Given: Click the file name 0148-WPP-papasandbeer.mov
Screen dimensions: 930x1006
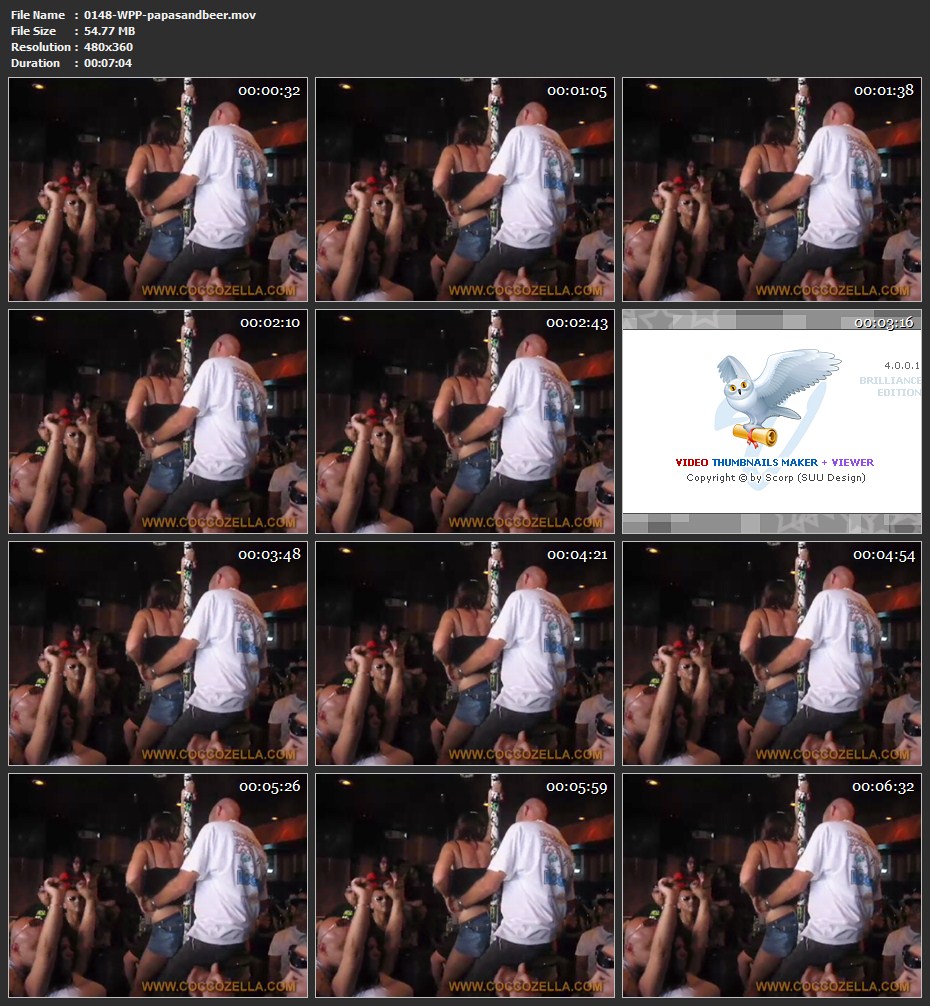Looking at the screenshot, I should click(x=169, y=15).
